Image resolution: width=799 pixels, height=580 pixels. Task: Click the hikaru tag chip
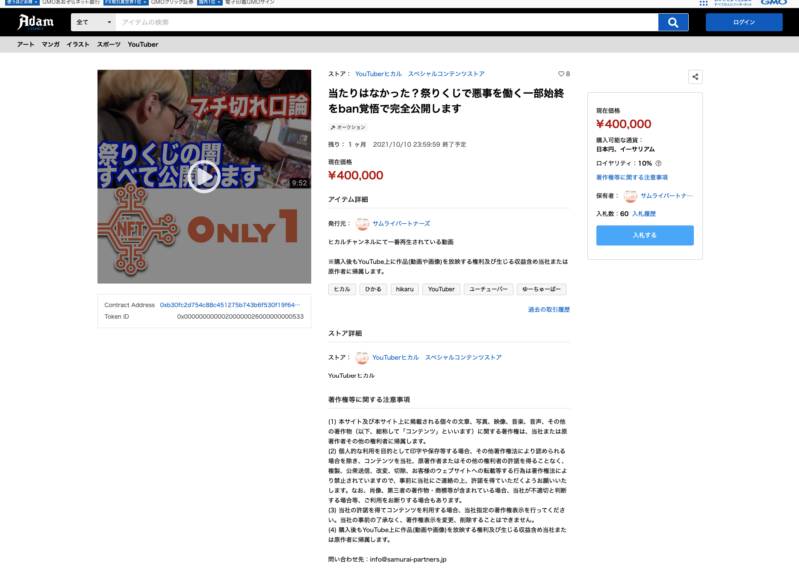(x=404, y=289)
